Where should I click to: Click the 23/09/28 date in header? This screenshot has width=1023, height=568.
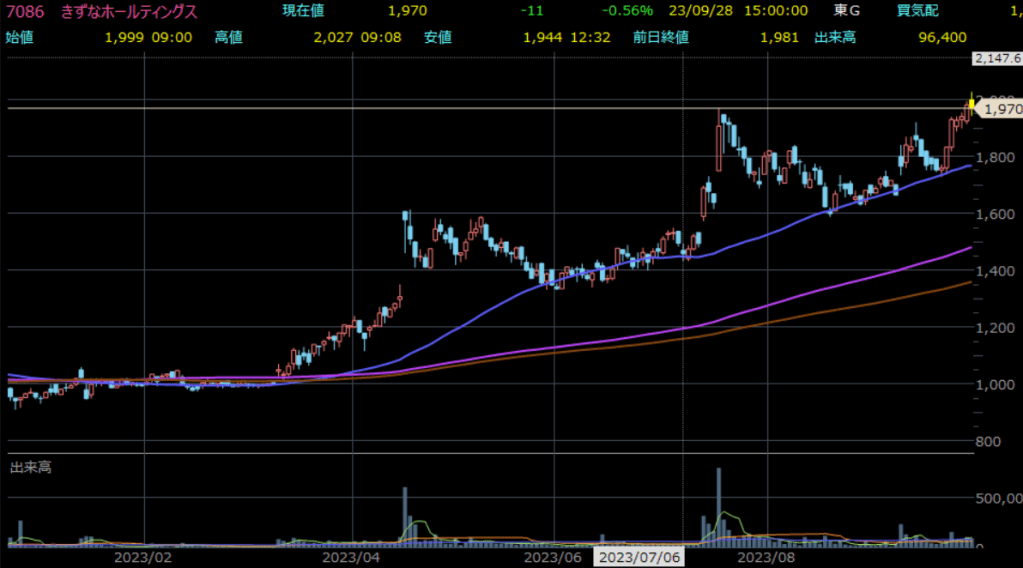[x=696, y=11]
